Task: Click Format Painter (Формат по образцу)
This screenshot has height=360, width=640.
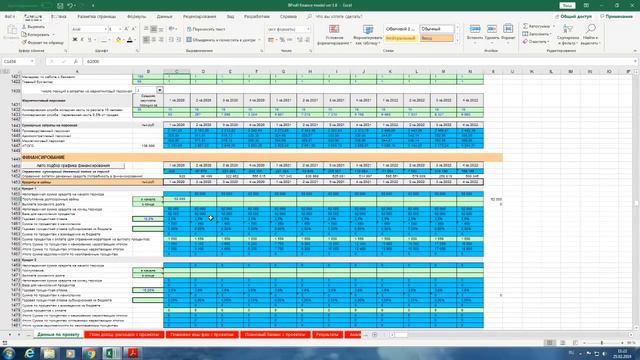Action: coord(42,42)
